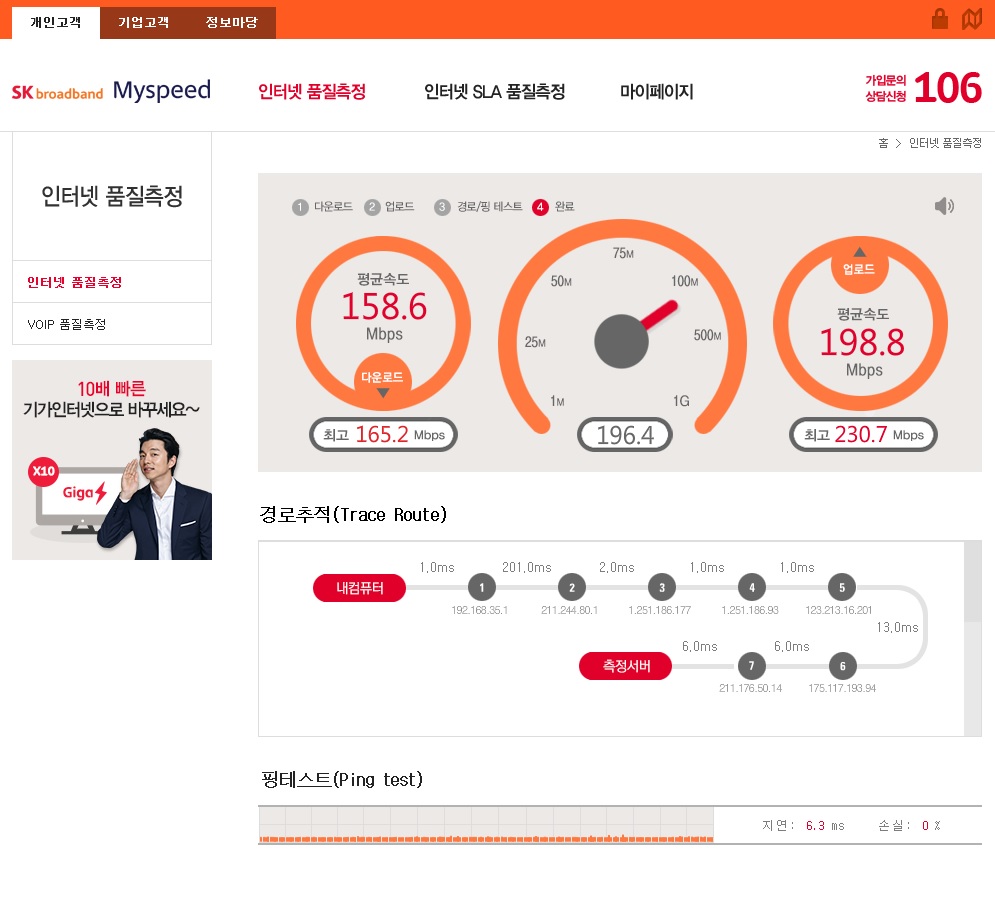Click step 2 업로드 indicator
This screenshot has height=907, width=995.
(x=390, y=207)
